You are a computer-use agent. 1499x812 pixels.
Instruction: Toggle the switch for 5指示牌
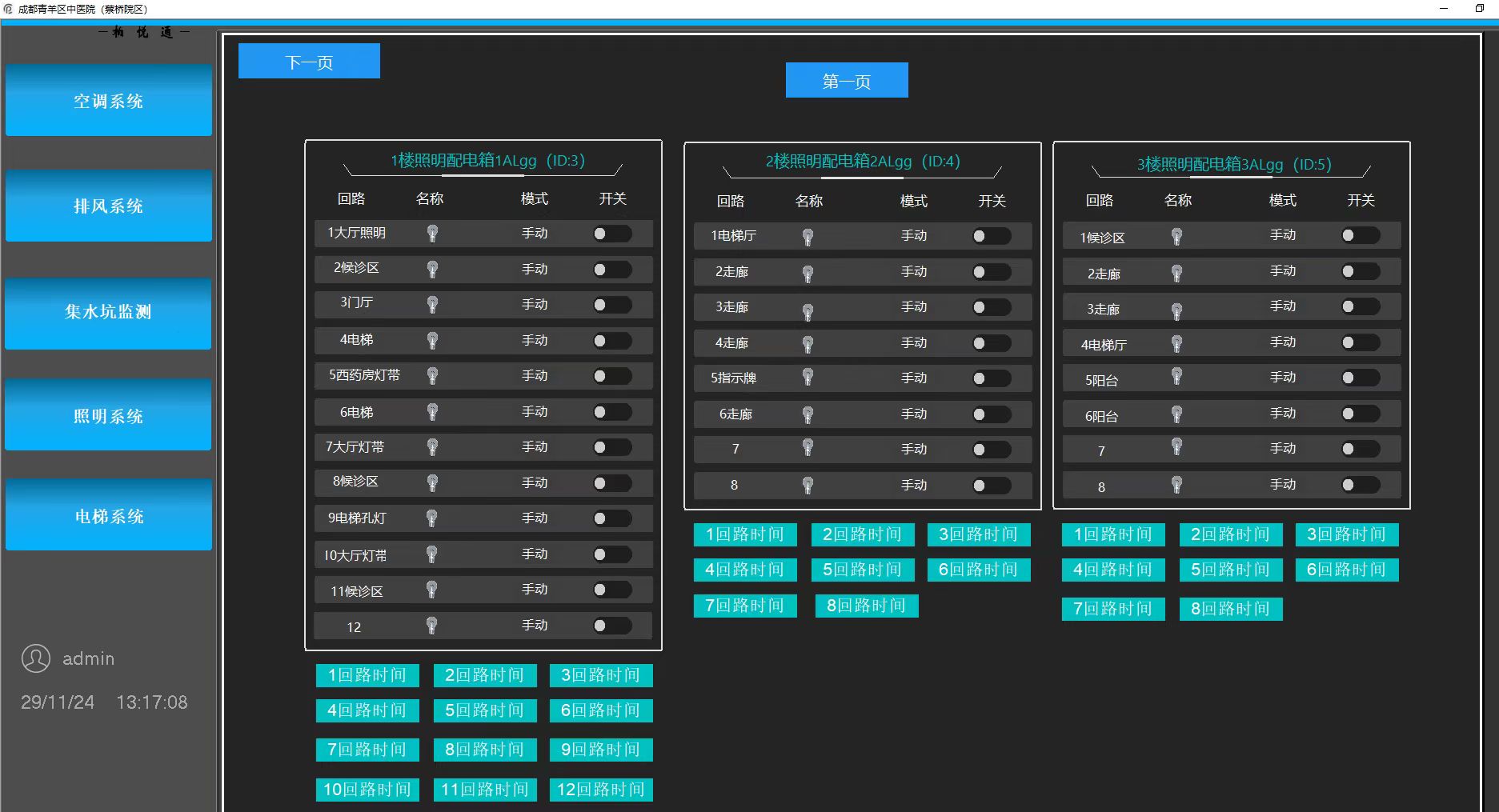click(x=992, y=378)
